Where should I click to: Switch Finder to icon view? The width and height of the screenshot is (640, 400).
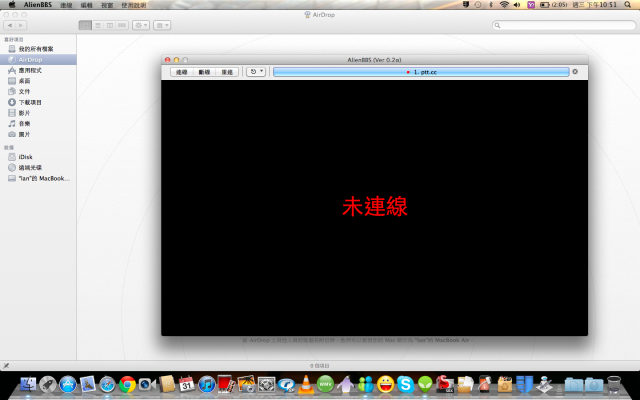[x=85, y=25]
